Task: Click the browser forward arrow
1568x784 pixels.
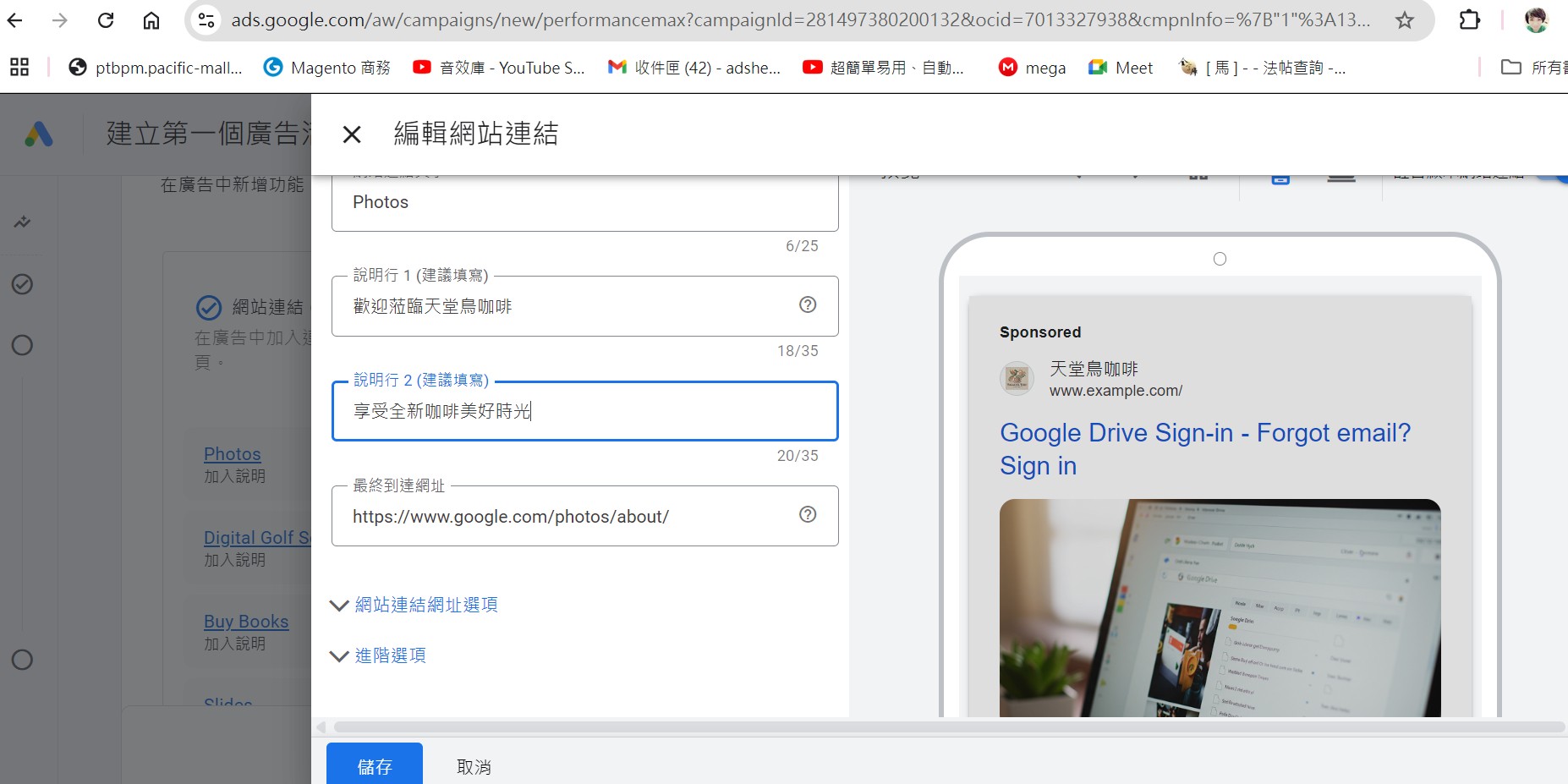Action: tap(59, 19)
